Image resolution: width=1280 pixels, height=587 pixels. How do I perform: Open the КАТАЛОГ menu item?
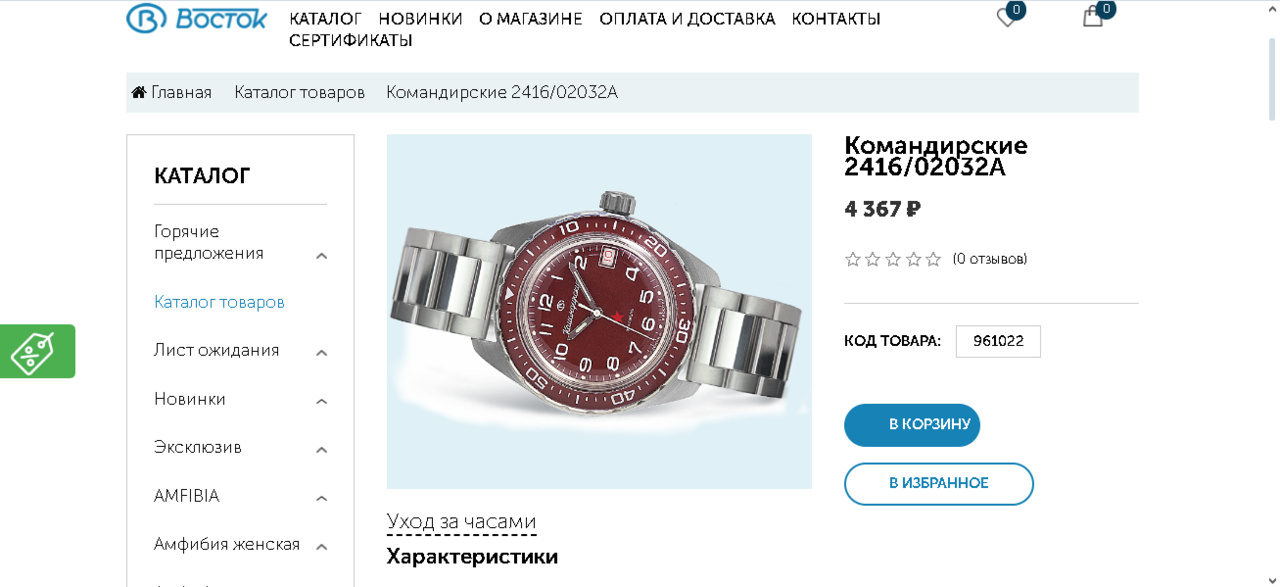tap(325, 19)
